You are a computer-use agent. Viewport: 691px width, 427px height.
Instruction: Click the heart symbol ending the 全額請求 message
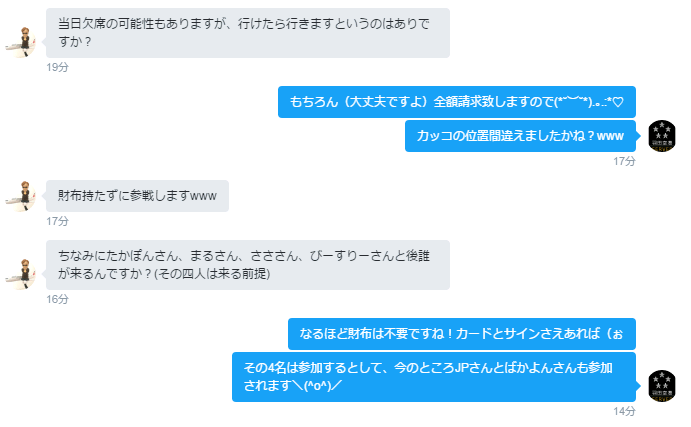click(618, 102)
